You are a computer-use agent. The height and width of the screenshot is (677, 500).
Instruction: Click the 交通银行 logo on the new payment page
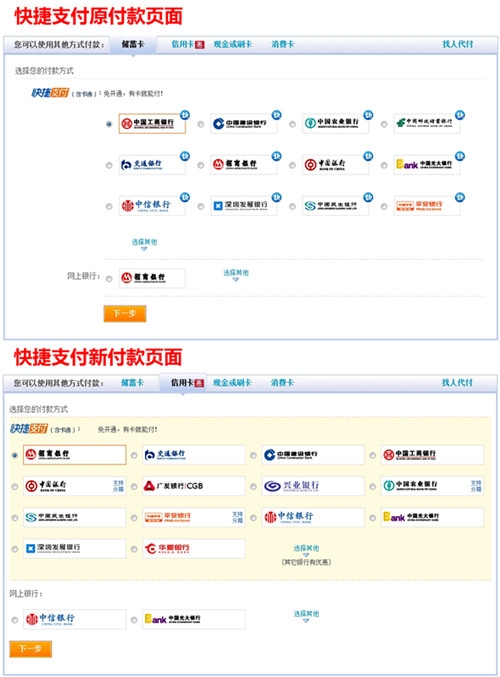tap(193, 455)
